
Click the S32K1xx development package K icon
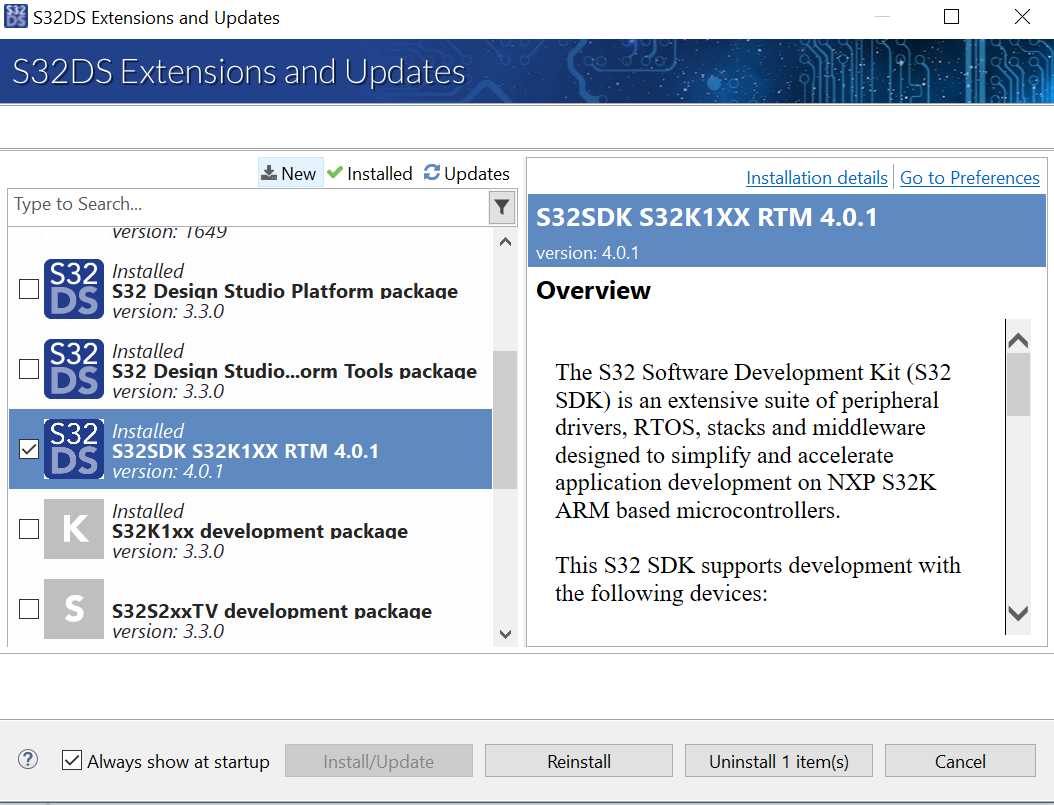click(74, 530)
